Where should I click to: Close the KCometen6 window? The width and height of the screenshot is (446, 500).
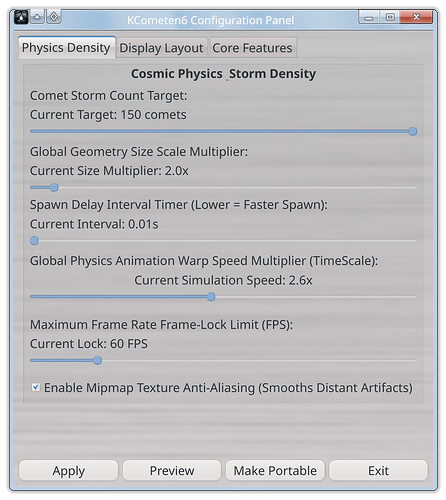(416, 17)
